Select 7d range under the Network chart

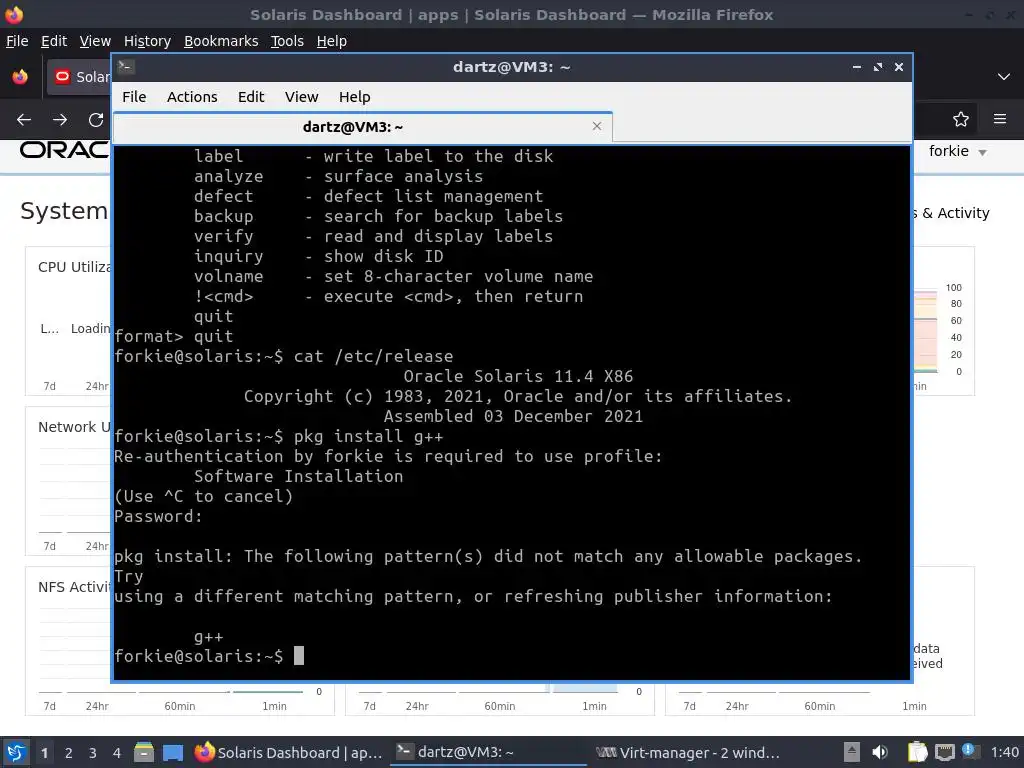[x=50, y=546]
